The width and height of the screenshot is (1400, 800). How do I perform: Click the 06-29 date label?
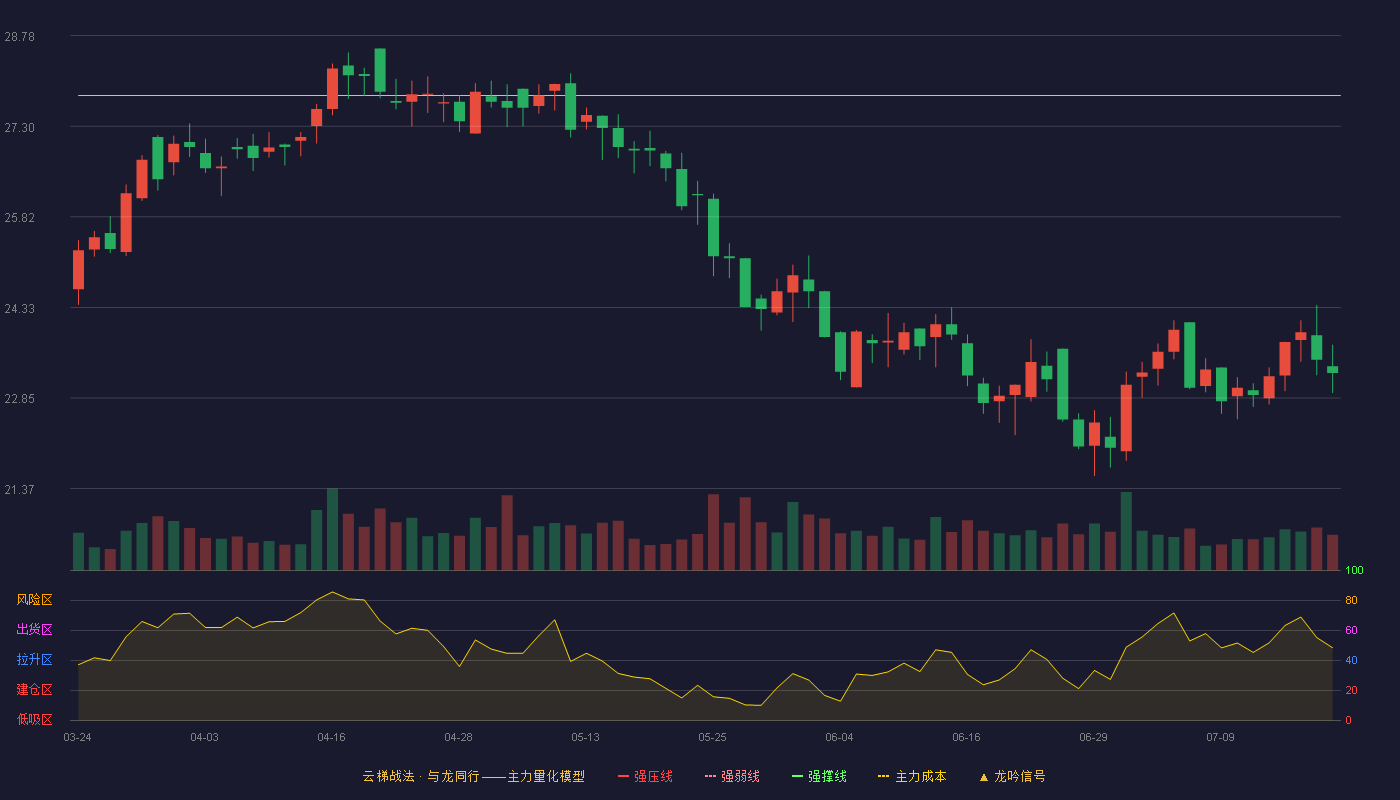tap(1093, 737)
